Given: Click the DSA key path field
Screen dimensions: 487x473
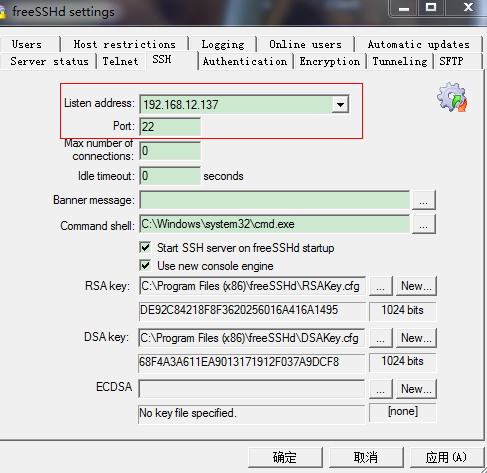Looking at the screenshot, I should 252,338.
